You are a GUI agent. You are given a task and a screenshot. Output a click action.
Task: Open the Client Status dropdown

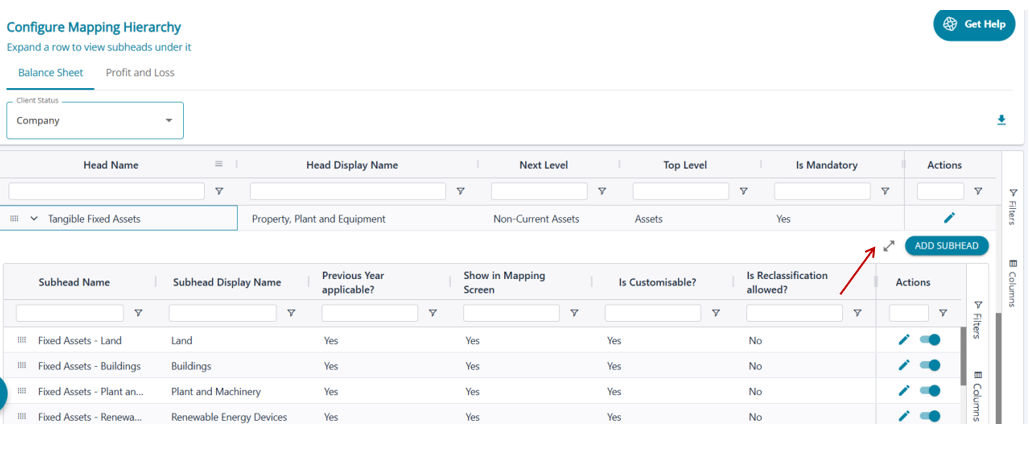[x=95, y=121]
